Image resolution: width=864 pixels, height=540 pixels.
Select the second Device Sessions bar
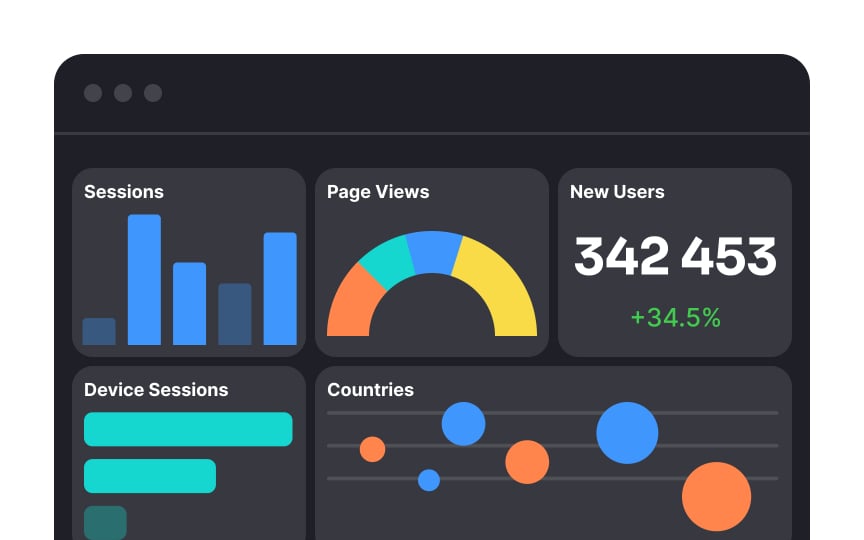click(150, 476)
